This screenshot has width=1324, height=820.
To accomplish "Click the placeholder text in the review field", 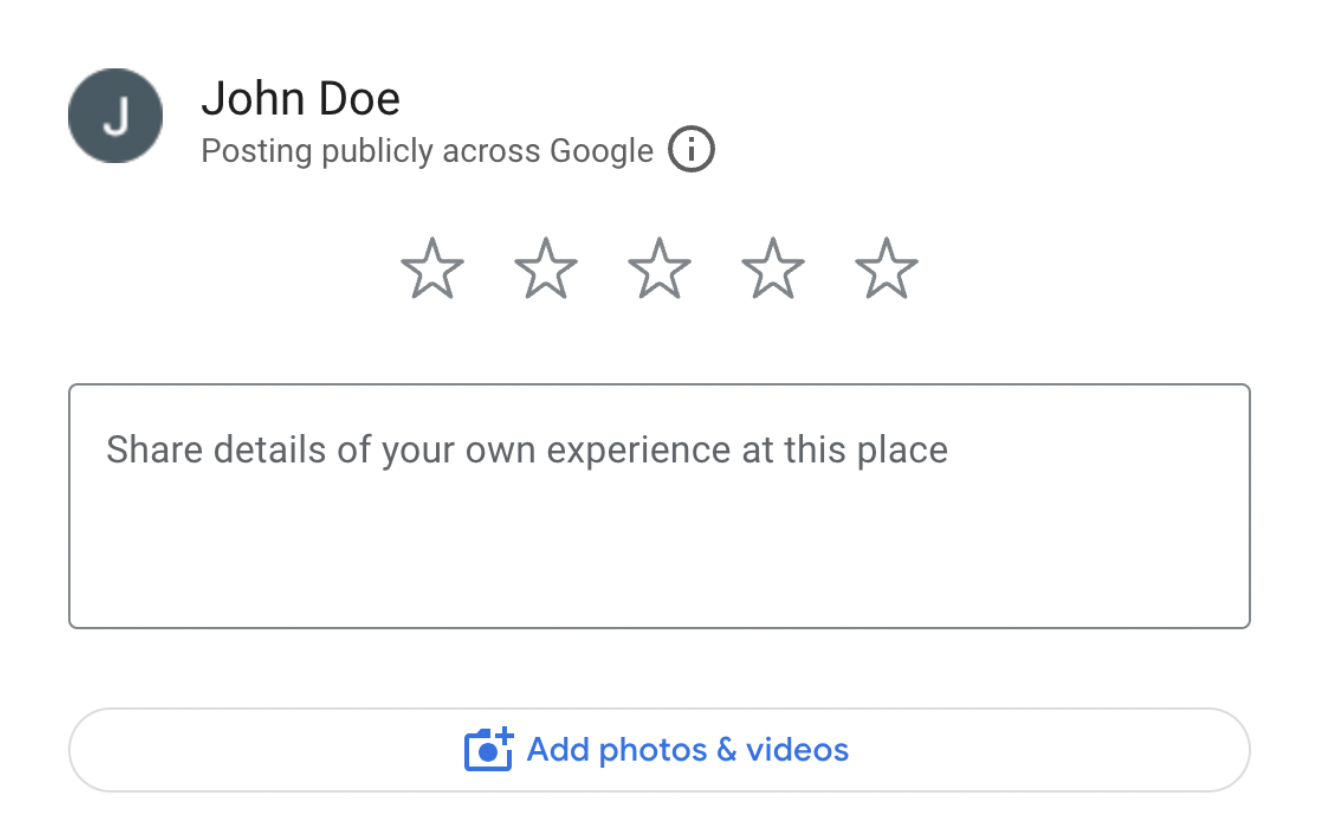I will (x=527, y=450).
